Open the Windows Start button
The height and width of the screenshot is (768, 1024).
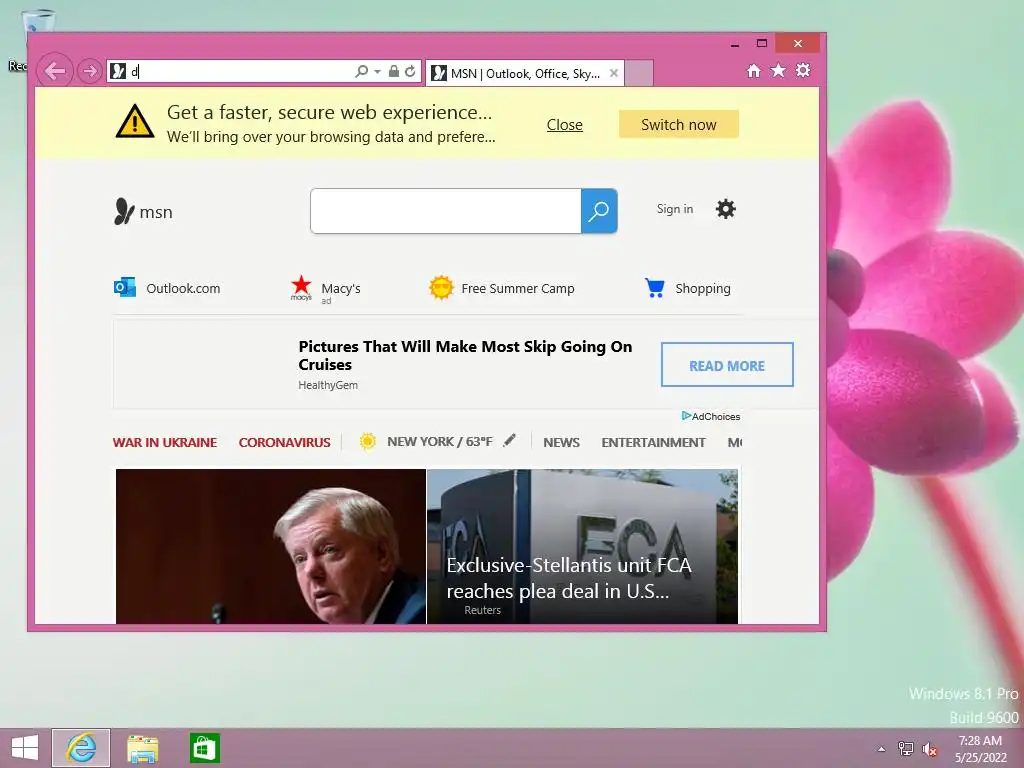(25, 748)
